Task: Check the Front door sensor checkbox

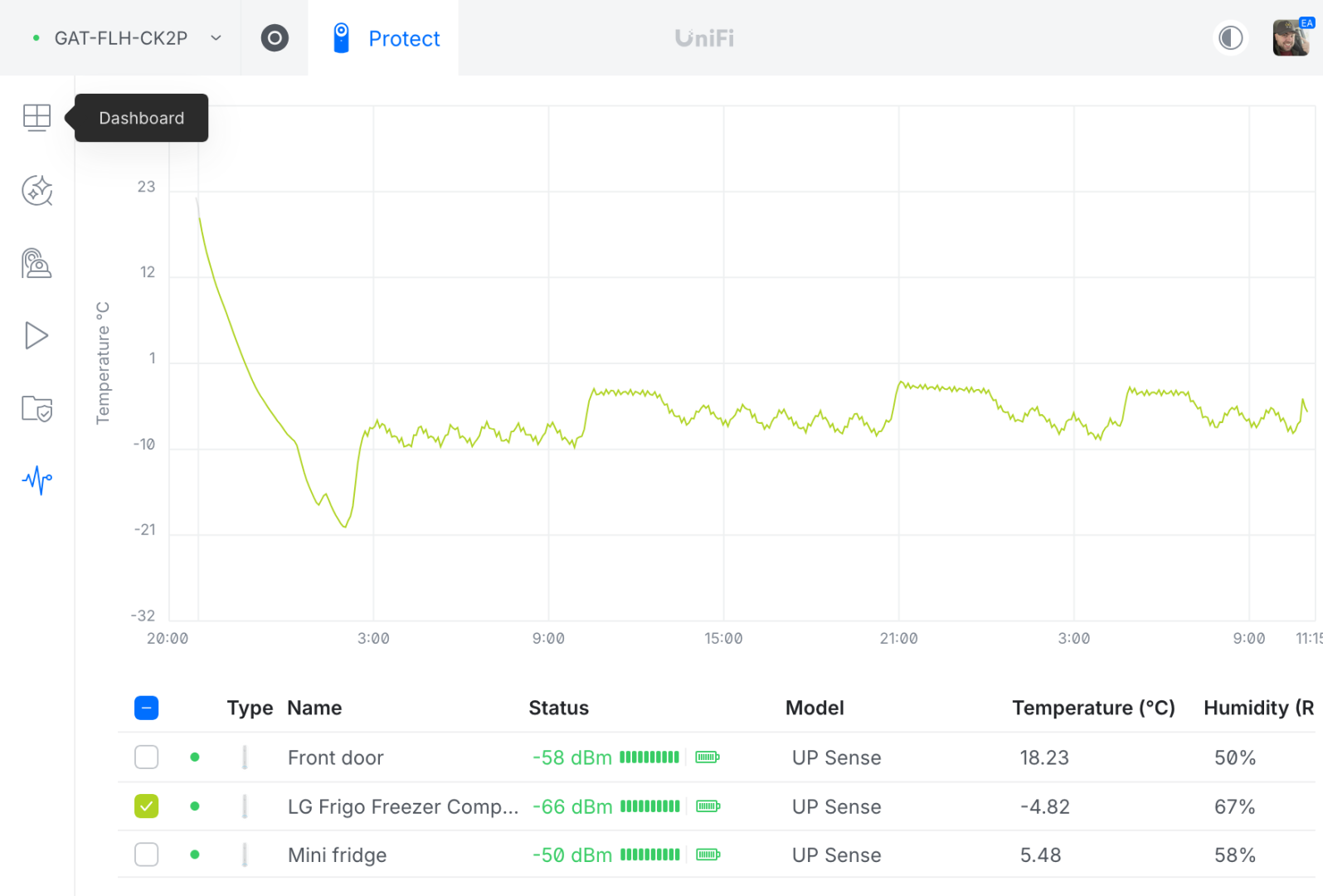Action: [147, 757]
